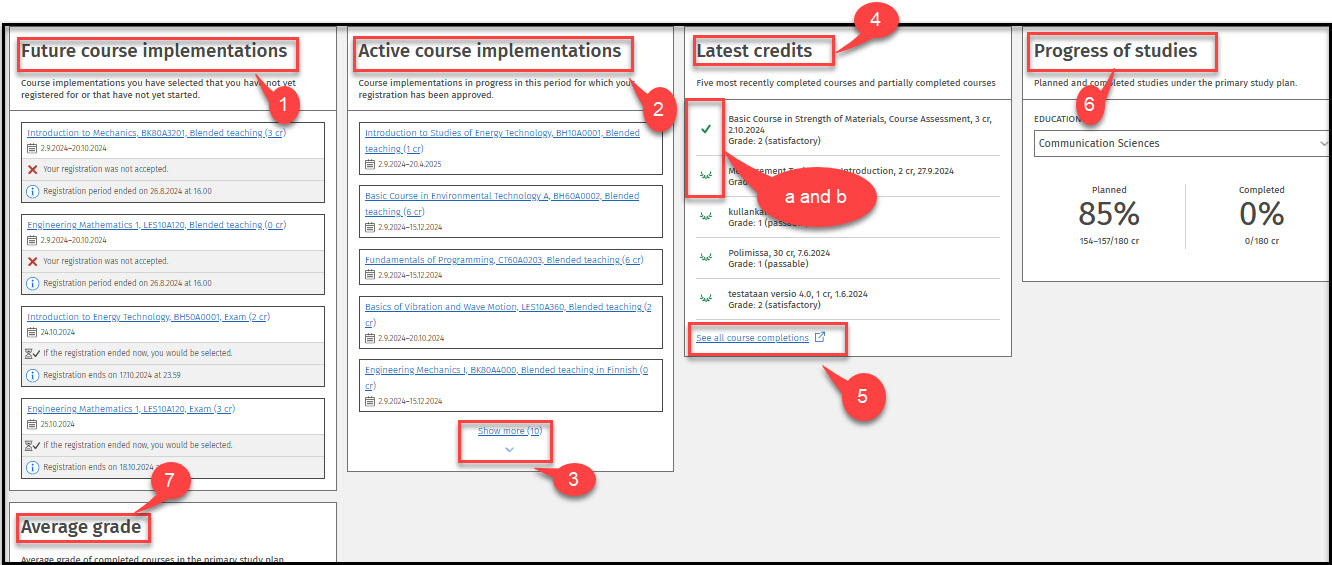Click laurel icon beside Measurement Introduction, 2 cr row
Image resolution: width=1332 pixels, height=565 pixels.
coord(706,174)
